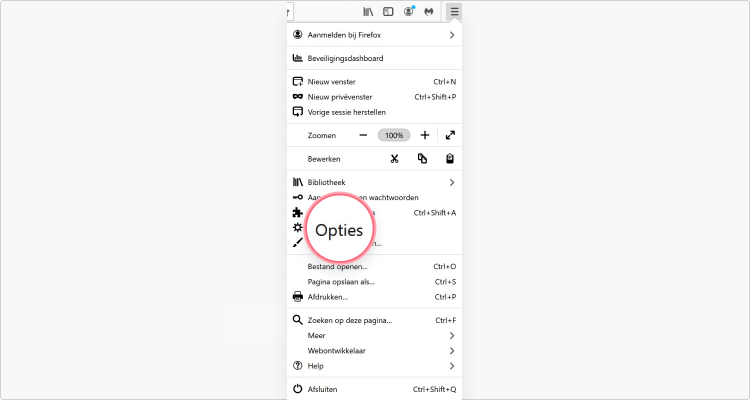Select Zoeken op deze pagina entry
750x400 pixels.
click(374, 320)
